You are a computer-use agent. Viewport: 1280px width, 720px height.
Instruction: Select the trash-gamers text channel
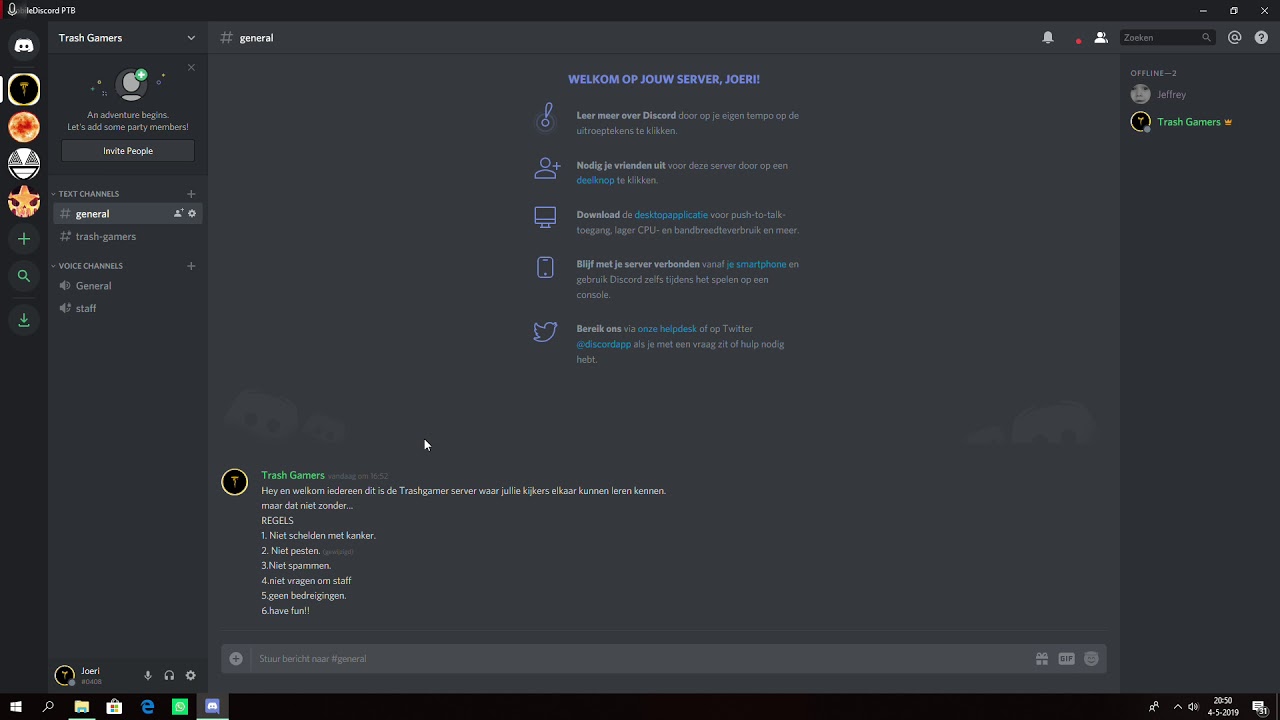[128, 237]
